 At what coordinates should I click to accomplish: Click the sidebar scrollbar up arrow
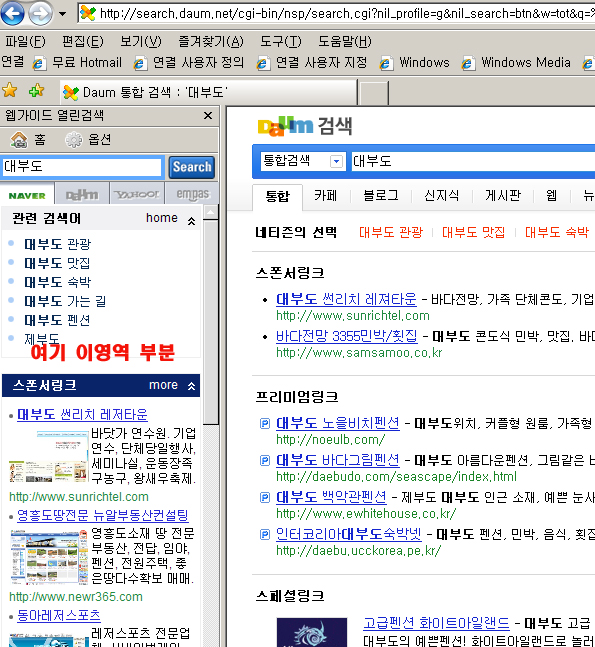coord(211,212)
